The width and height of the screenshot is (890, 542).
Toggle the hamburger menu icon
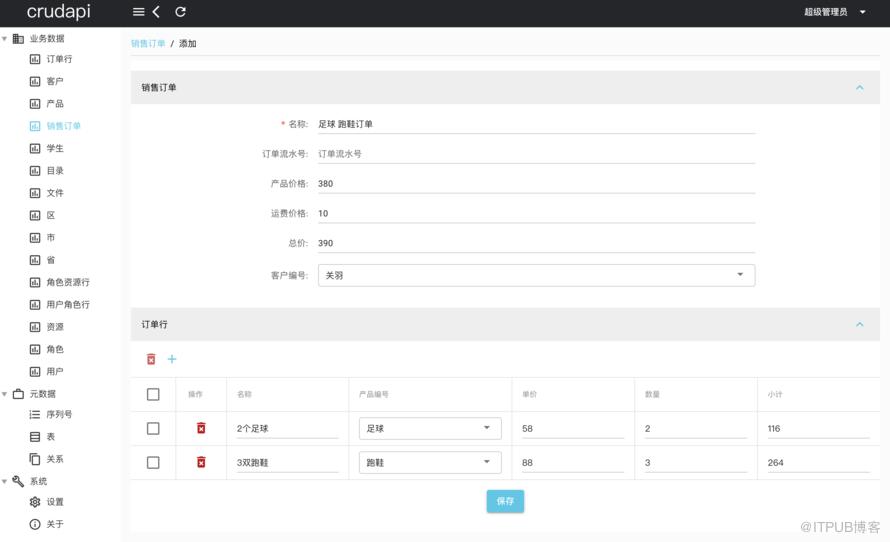click(138, 12)
